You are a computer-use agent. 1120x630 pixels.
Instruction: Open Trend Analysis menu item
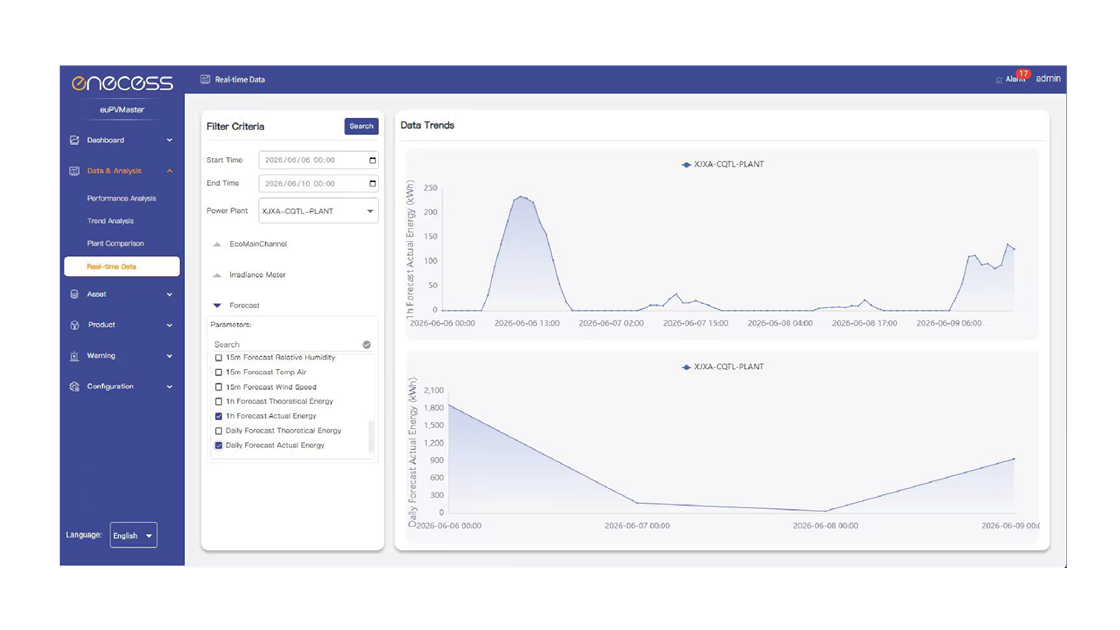point(110,221)
